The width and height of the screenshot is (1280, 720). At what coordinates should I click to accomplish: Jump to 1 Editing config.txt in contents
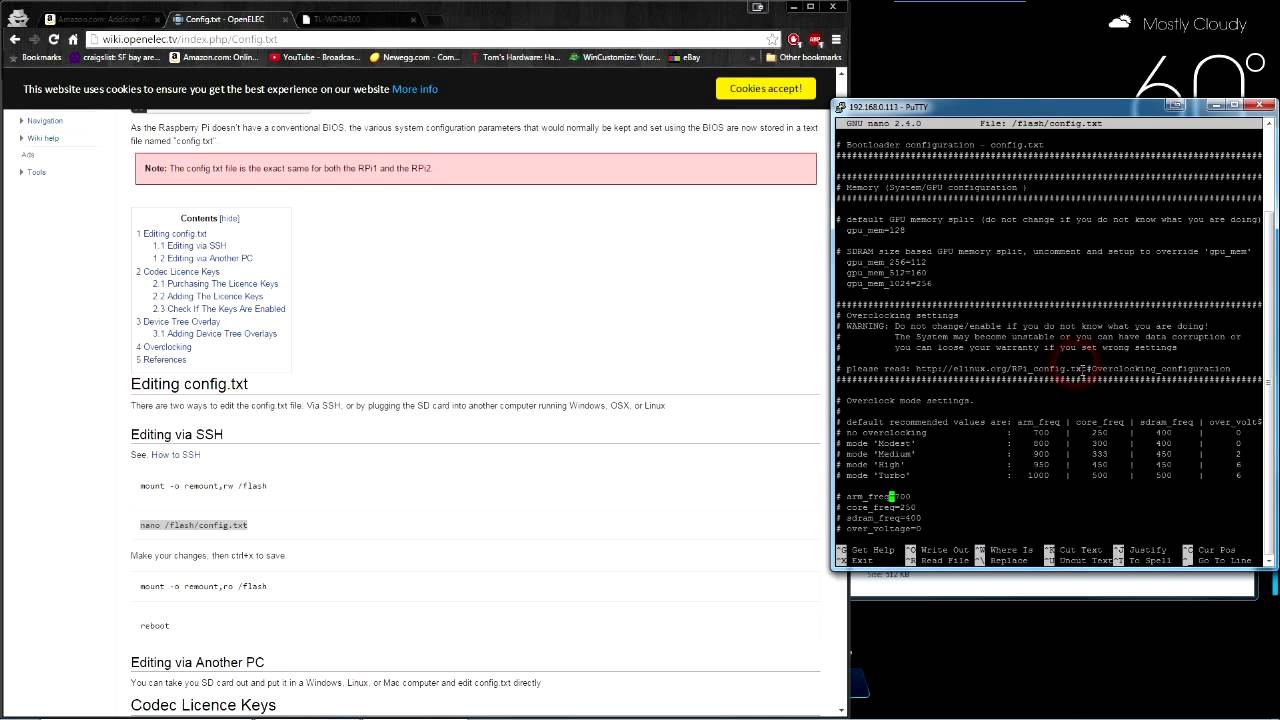tap(171, 233)
